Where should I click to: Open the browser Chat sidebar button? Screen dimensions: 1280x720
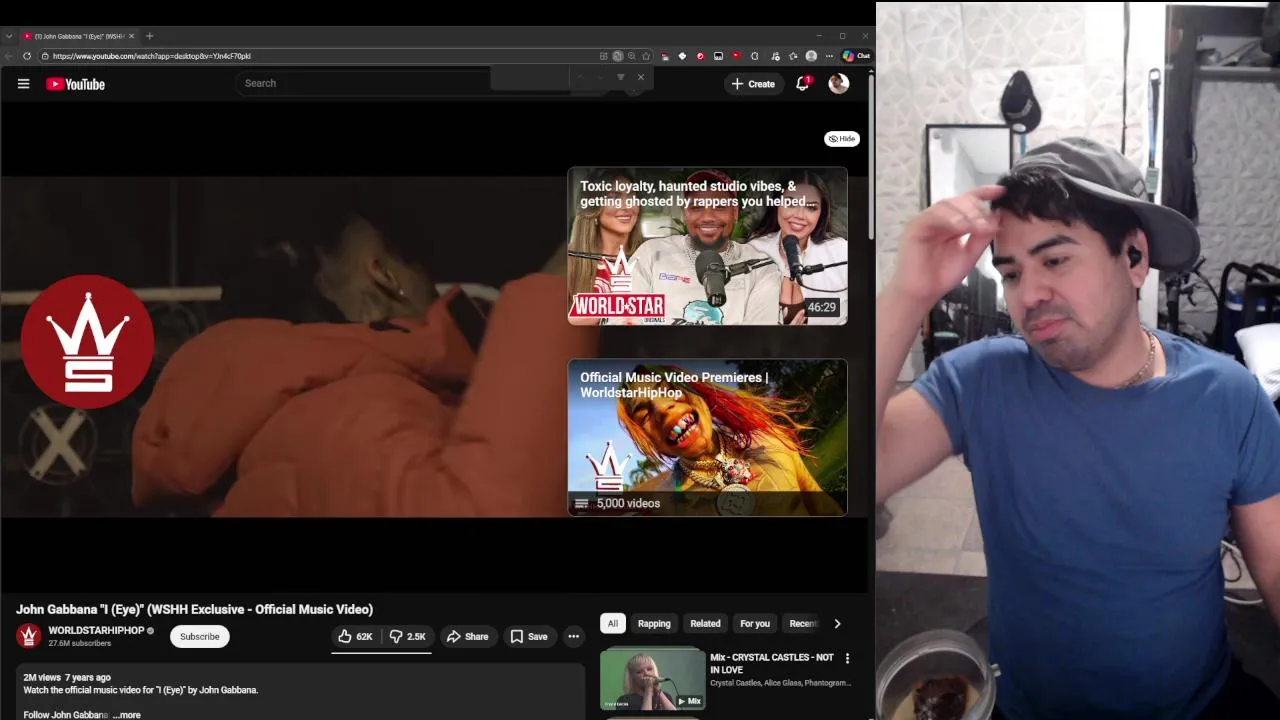(856, 56)
